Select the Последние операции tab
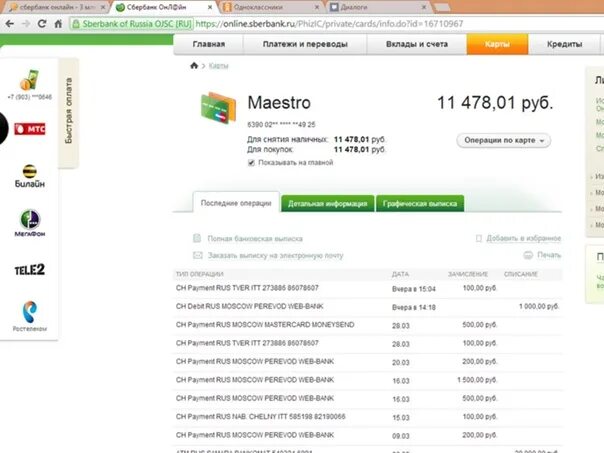This screenshot has height=453, width=604. pos(236,203)
